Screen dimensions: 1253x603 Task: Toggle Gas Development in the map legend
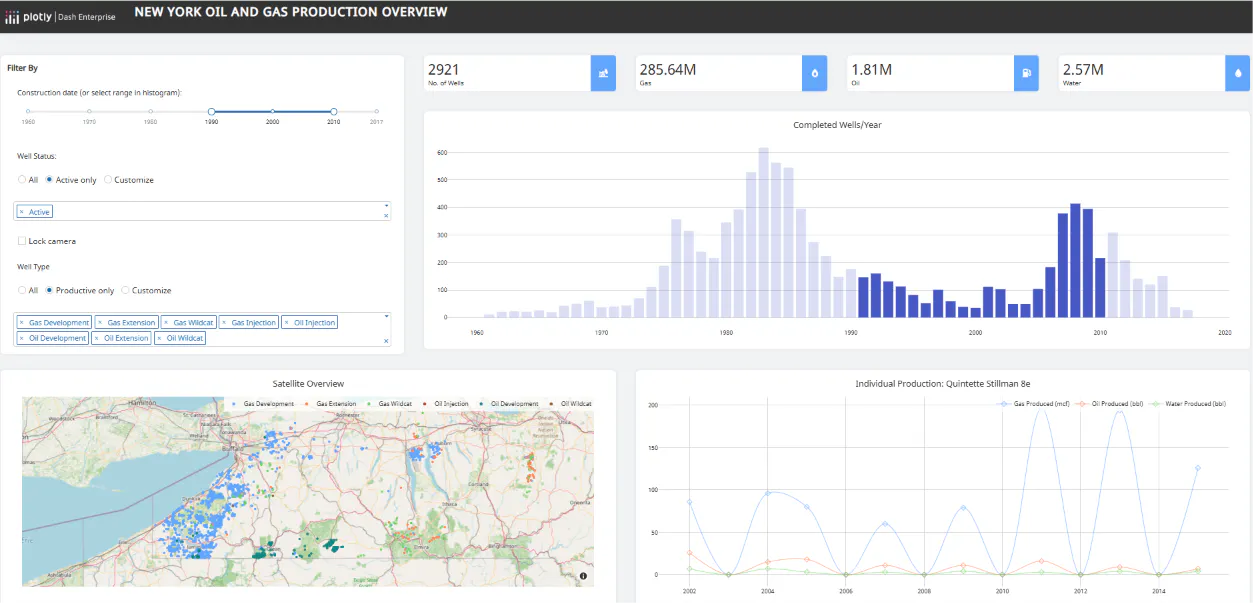263,404
